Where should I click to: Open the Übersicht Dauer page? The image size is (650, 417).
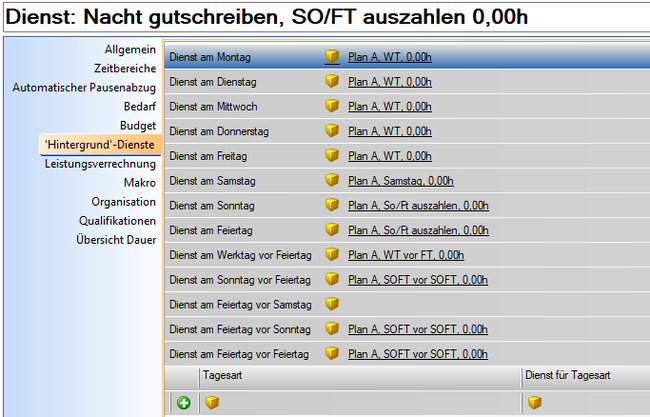116,240
